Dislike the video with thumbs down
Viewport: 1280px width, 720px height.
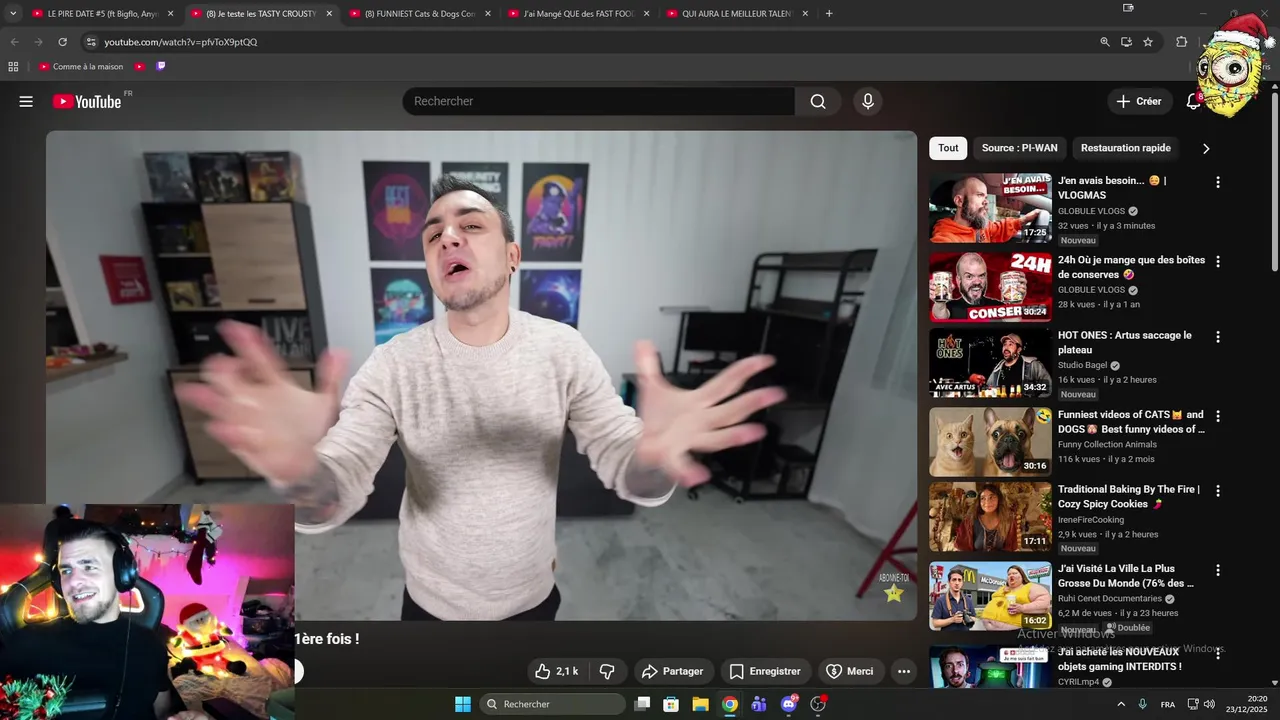click(607, 671)
